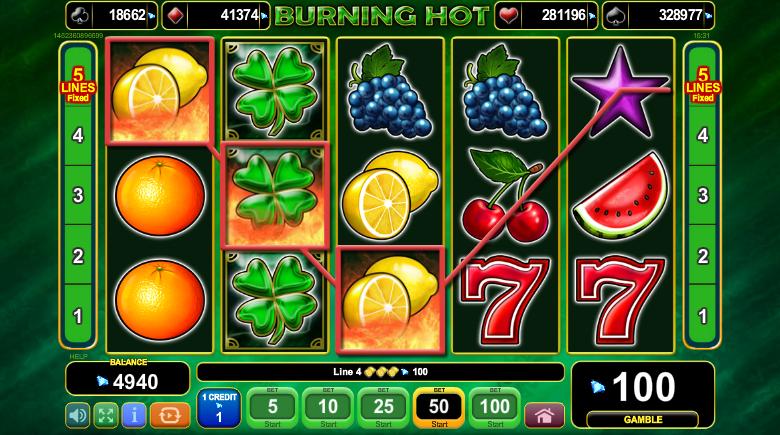
Task: Select bet 10 start button
Action: (328, 408)
